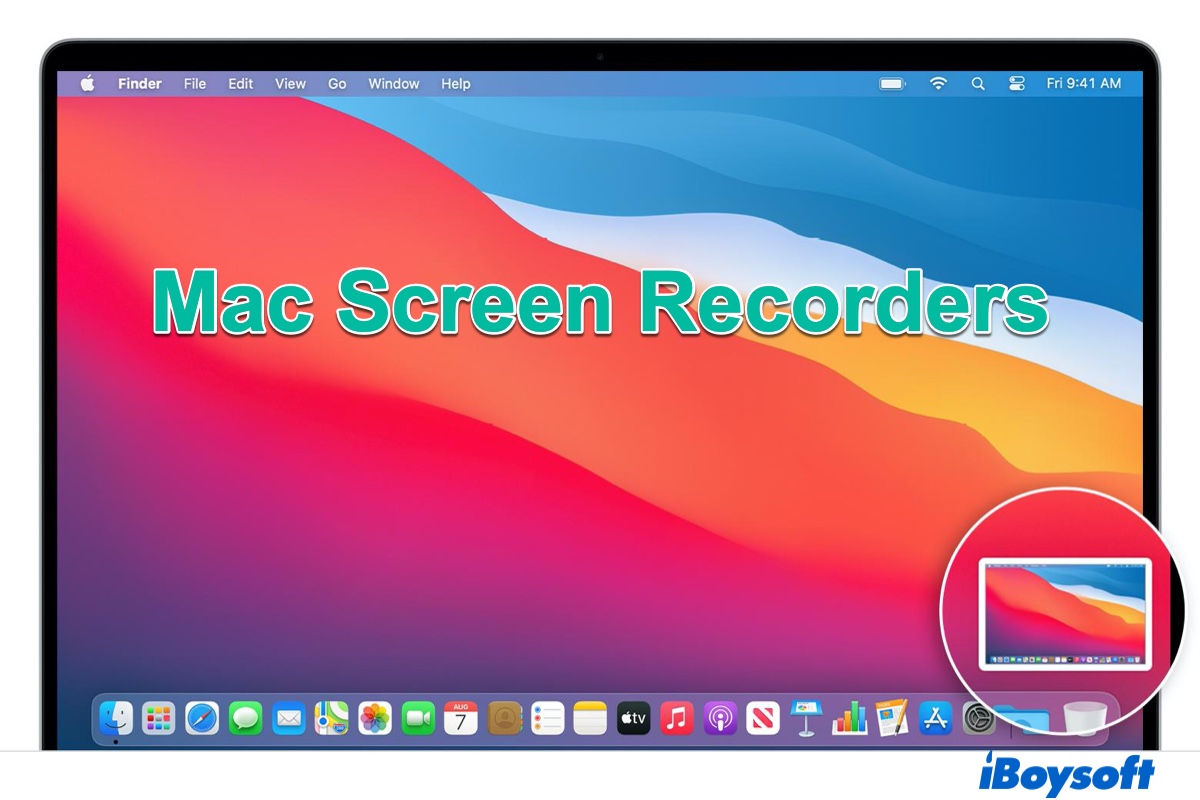
Task: Launch the Messages app in the Dock
Action: click(x=245, y=717)
